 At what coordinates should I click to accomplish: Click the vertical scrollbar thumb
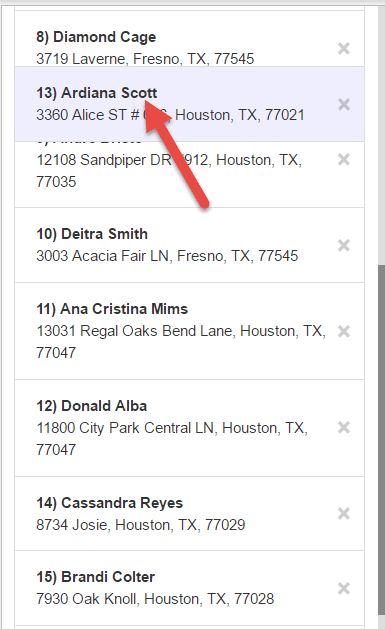pos(381,441)
